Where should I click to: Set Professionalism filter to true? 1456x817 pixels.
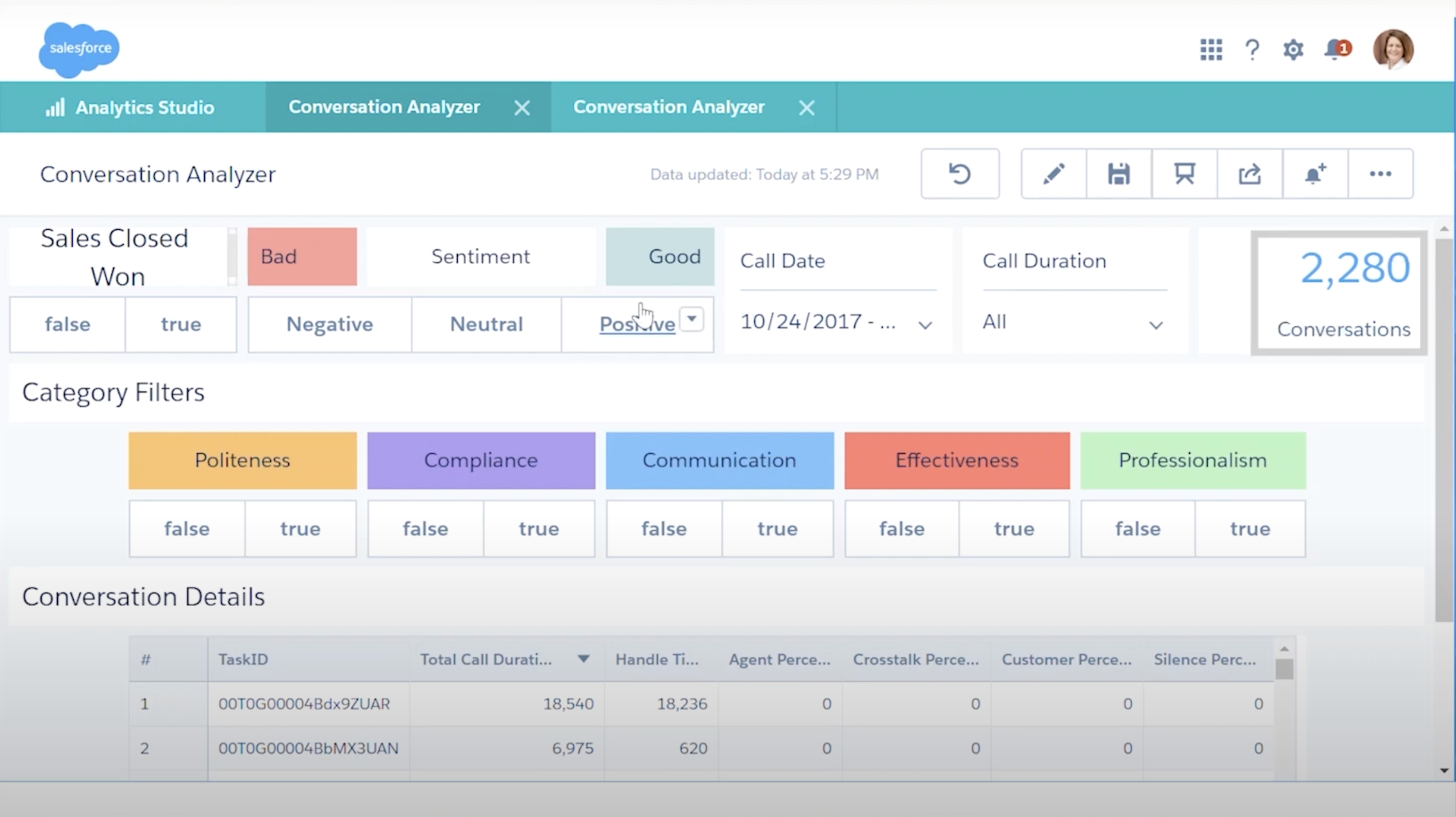pyautogui.click(x=1250, y=529)
